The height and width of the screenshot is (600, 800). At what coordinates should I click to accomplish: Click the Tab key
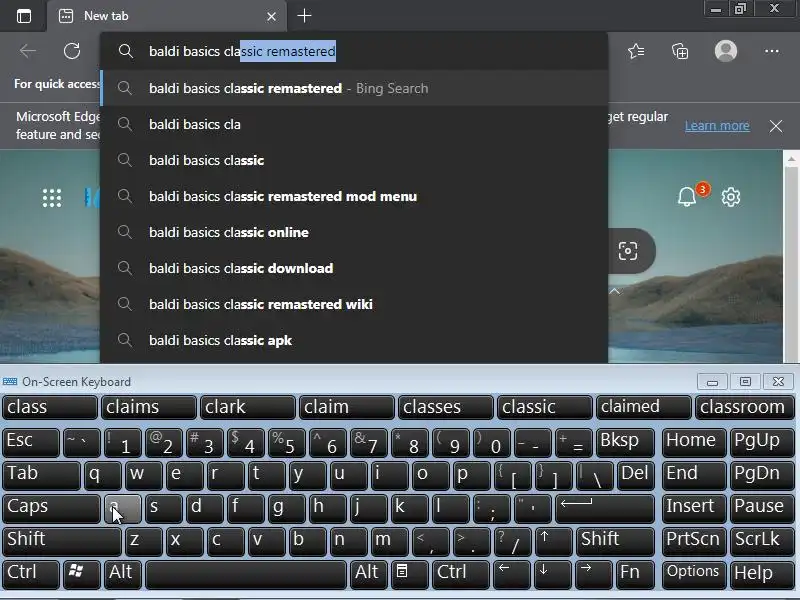point(41,475)
